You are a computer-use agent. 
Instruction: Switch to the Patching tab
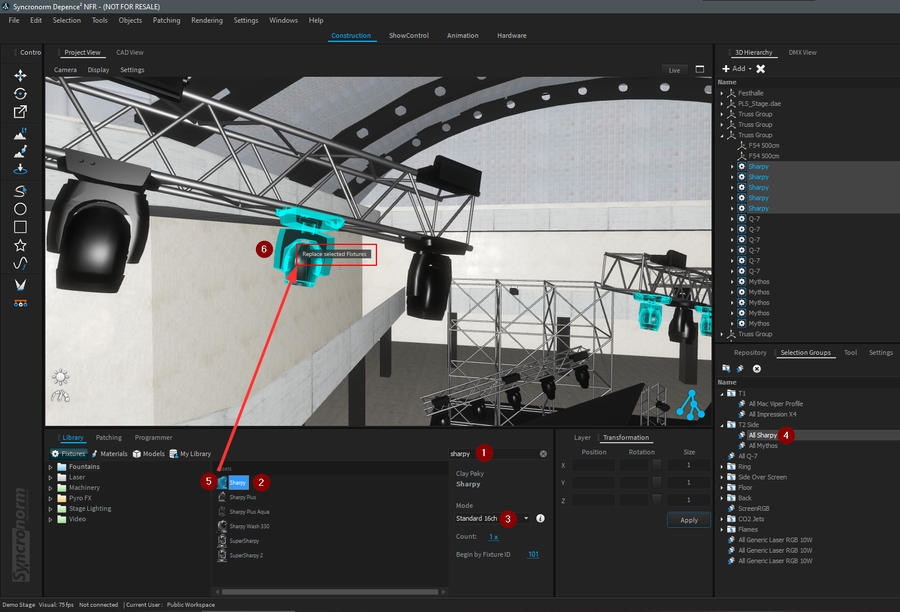108,438
